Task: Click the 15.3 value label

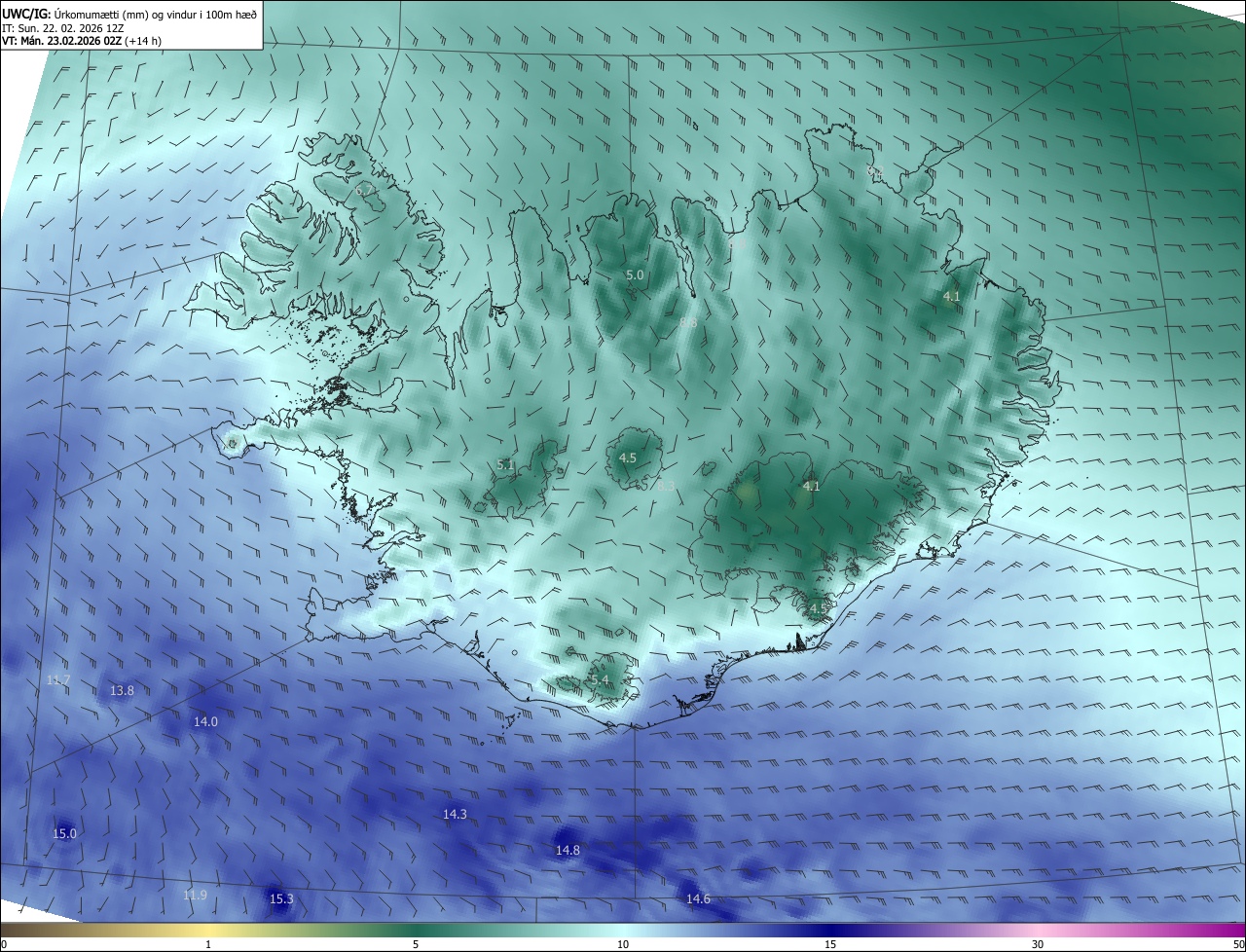Action: (281, 898)
